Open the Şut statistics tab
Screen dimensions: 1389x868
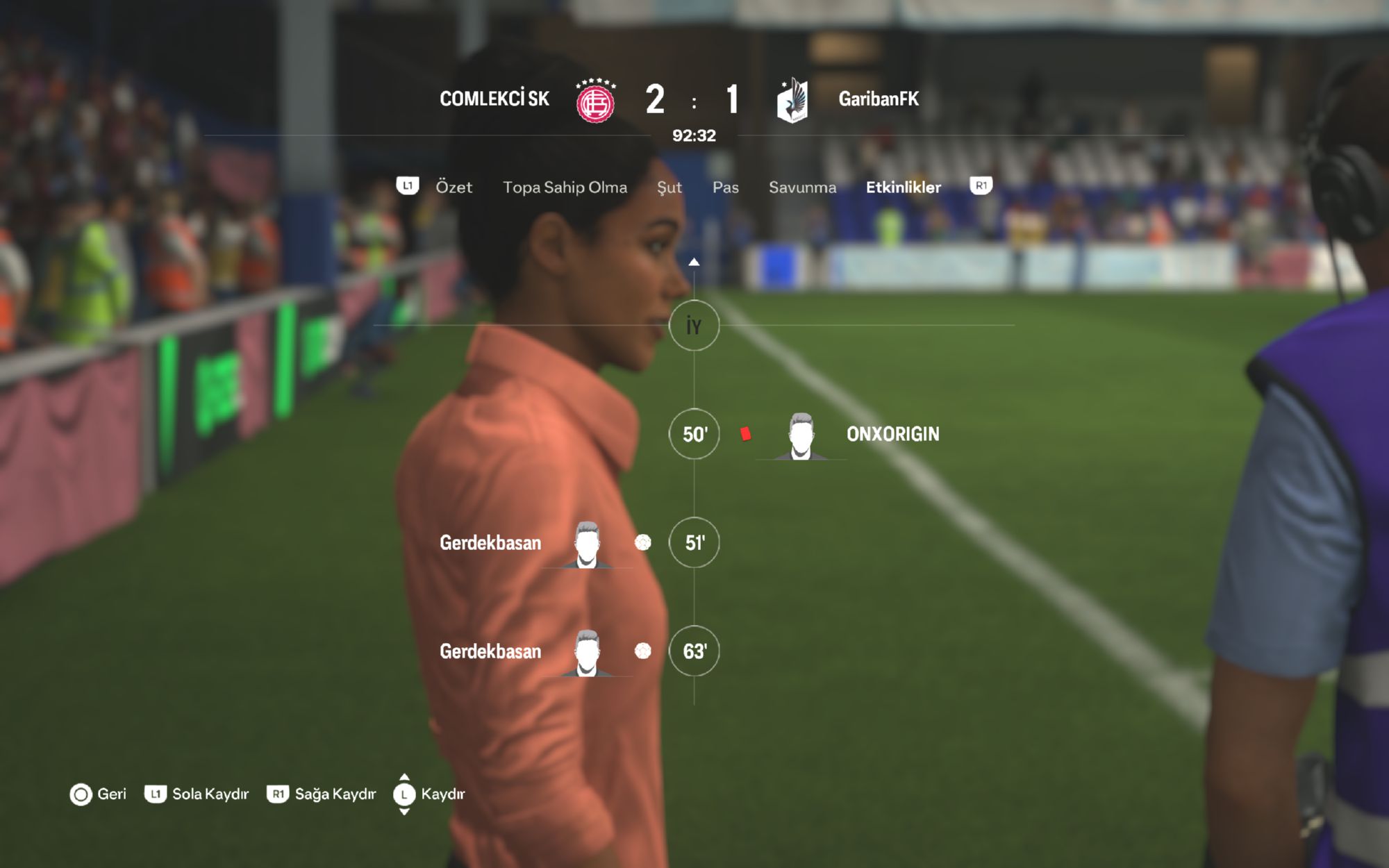click(x=669, y=187)
